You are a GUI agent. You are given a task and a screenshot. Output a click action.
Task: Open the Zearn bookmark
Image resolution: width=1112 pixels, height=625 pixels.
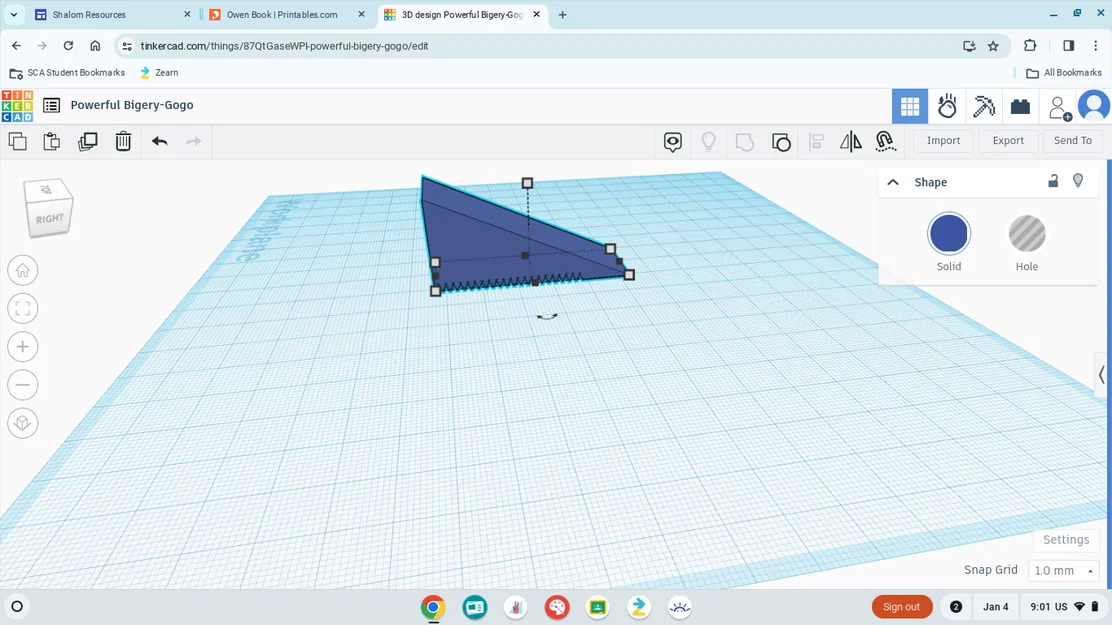[159, 72]
